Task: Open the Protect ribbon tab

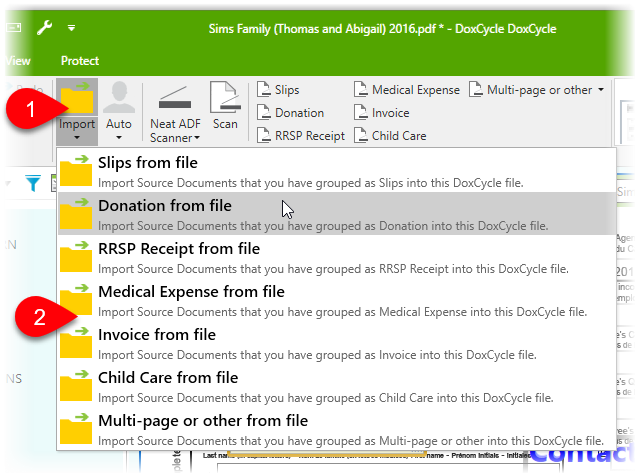Action: [x=80, y=61]
